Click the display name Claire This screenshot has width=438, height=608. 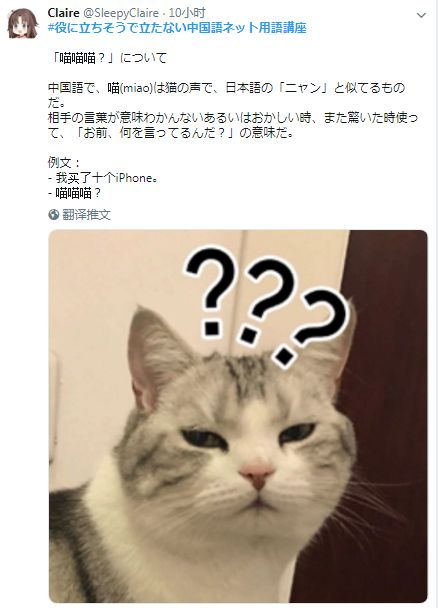[64, 13]
